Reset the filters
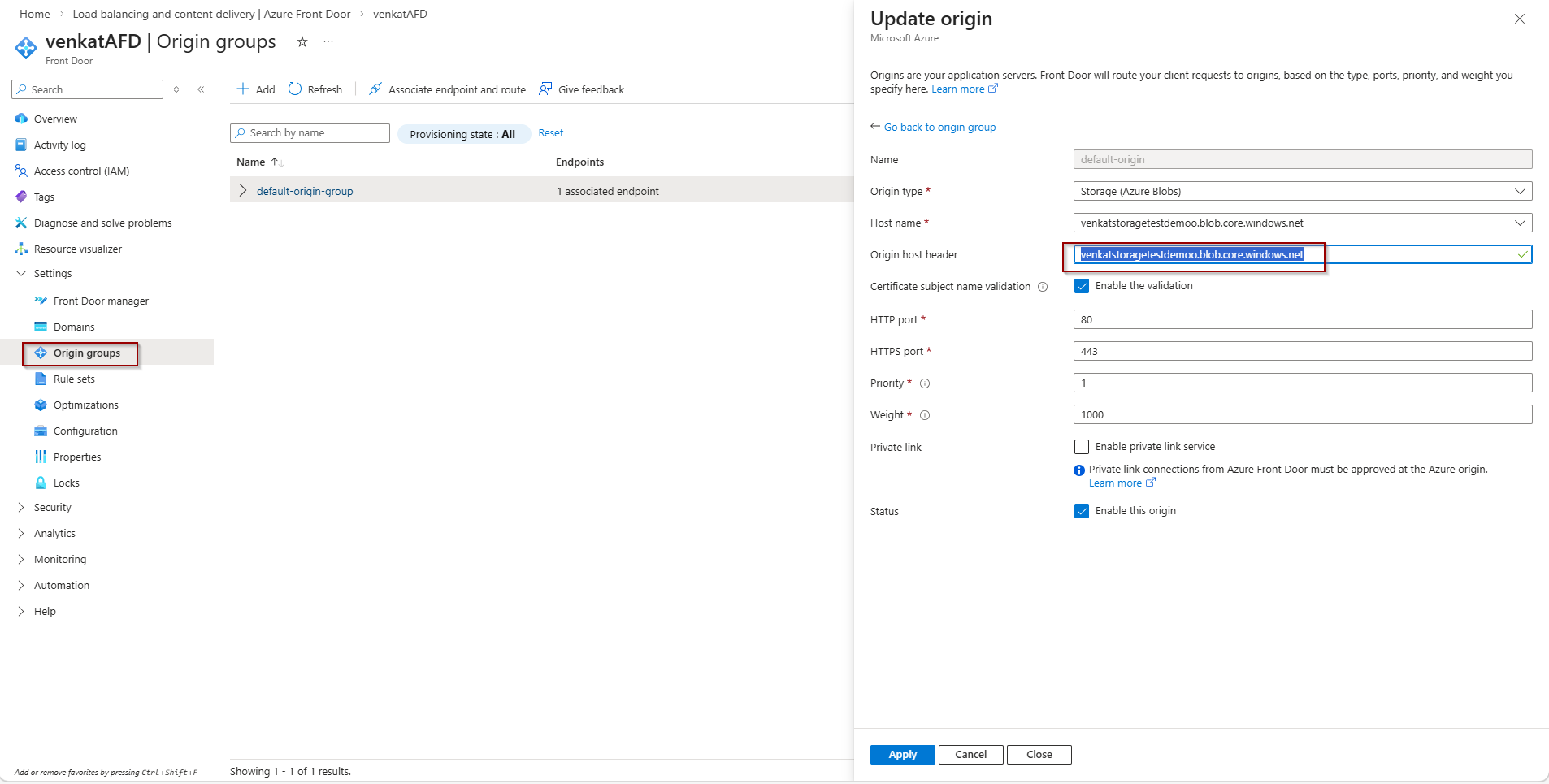 (x=551, y=133)
